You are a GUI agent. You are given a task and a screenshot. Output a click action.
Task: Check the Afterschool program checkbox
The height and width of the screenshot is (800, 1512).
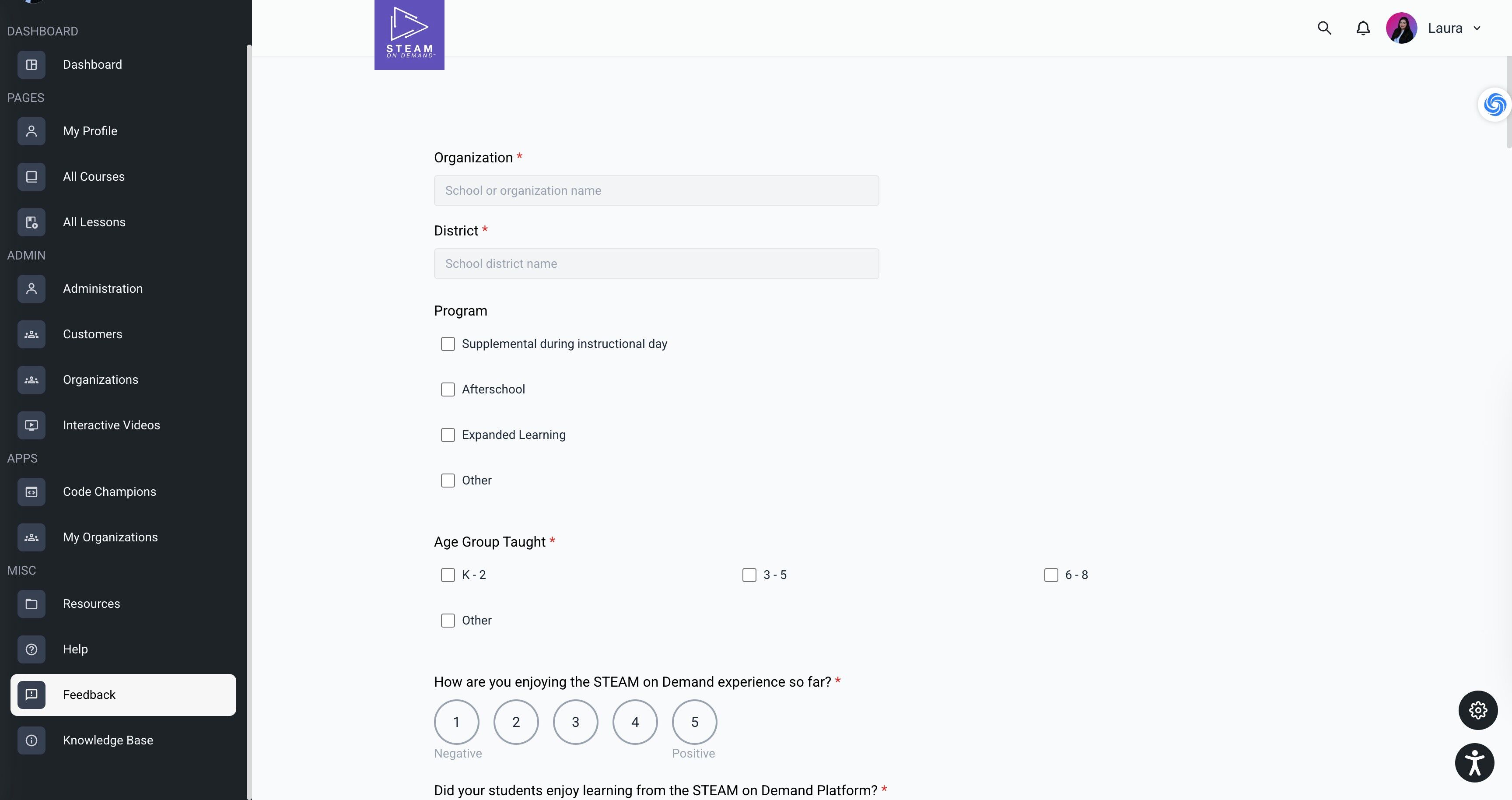click(448, 390)
